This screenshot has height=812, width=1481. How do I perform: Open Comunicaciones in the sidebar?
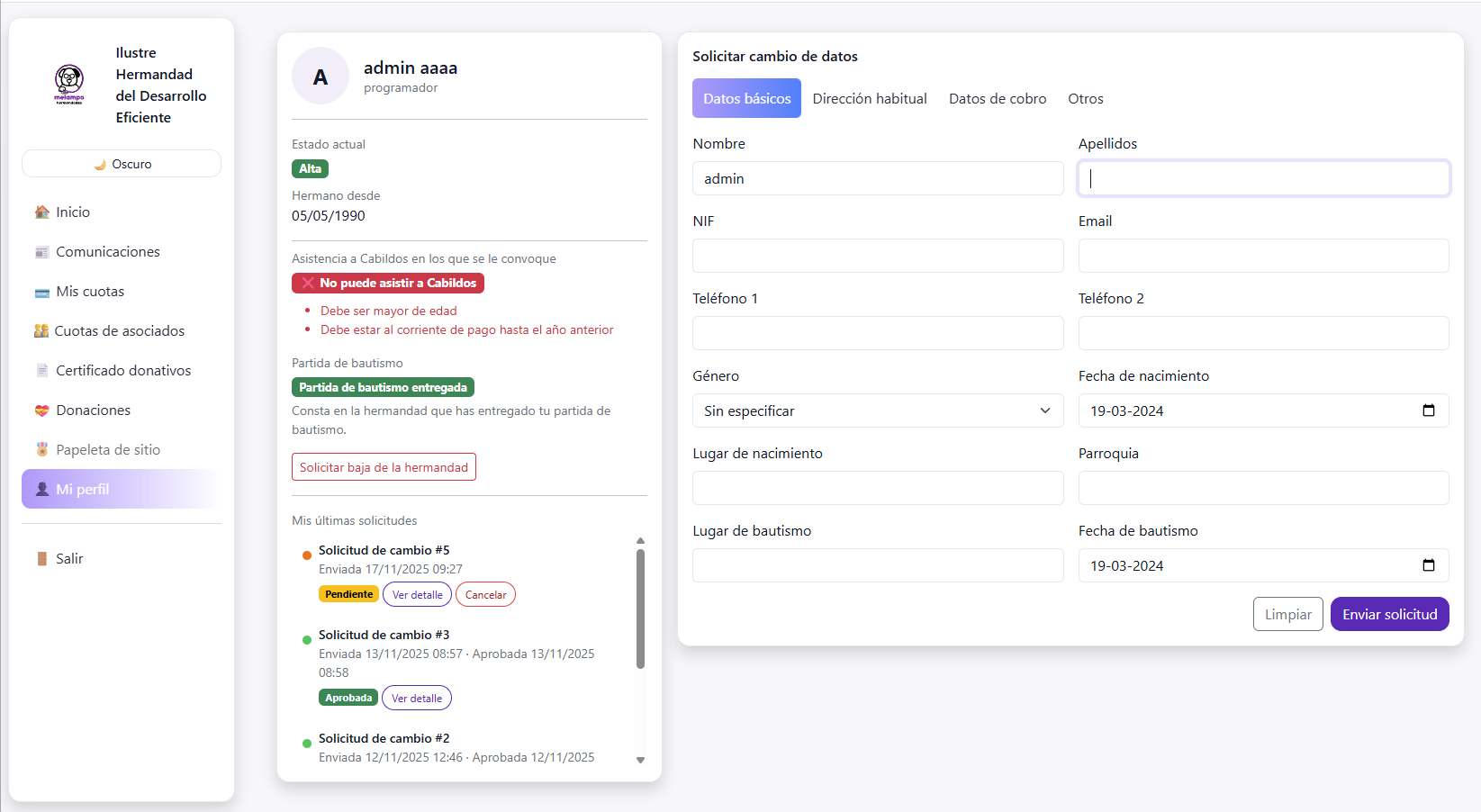[122, 252]
